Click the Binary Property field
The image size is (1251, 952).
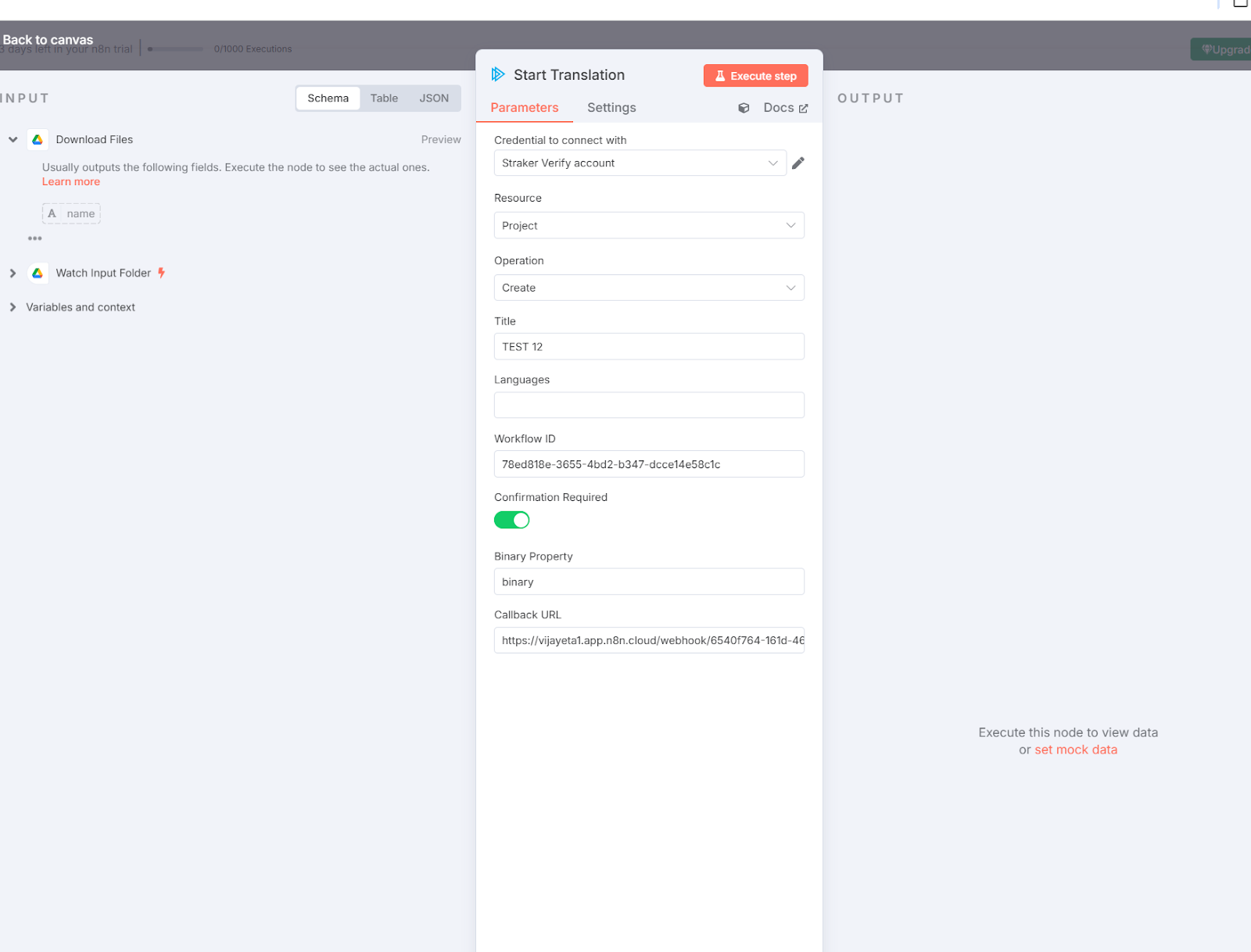649,582
